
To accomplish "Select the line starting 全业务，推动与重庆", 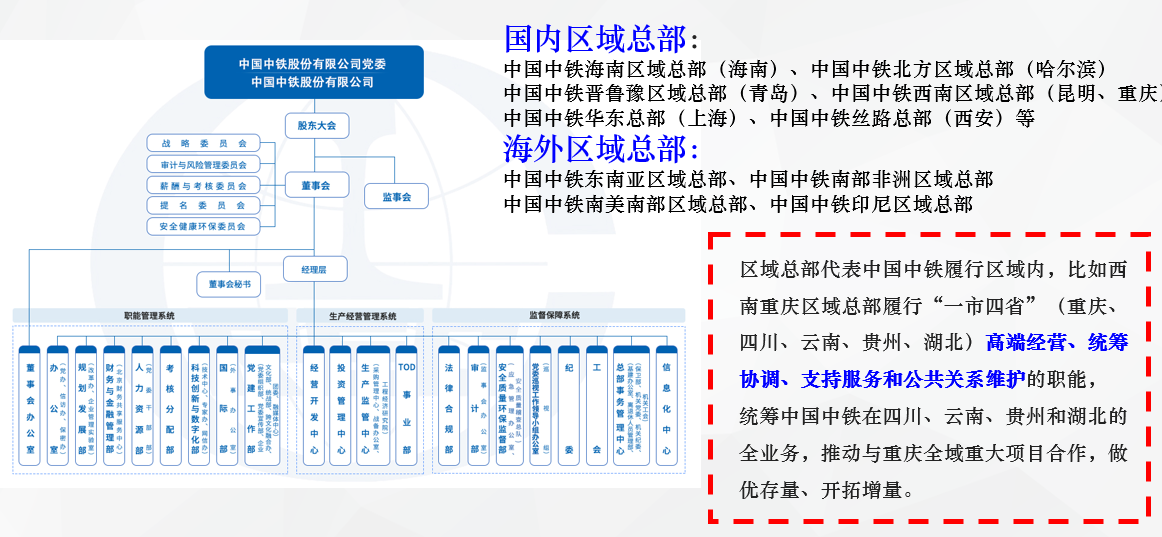I will pyautogui.click(x=934, y=453).
